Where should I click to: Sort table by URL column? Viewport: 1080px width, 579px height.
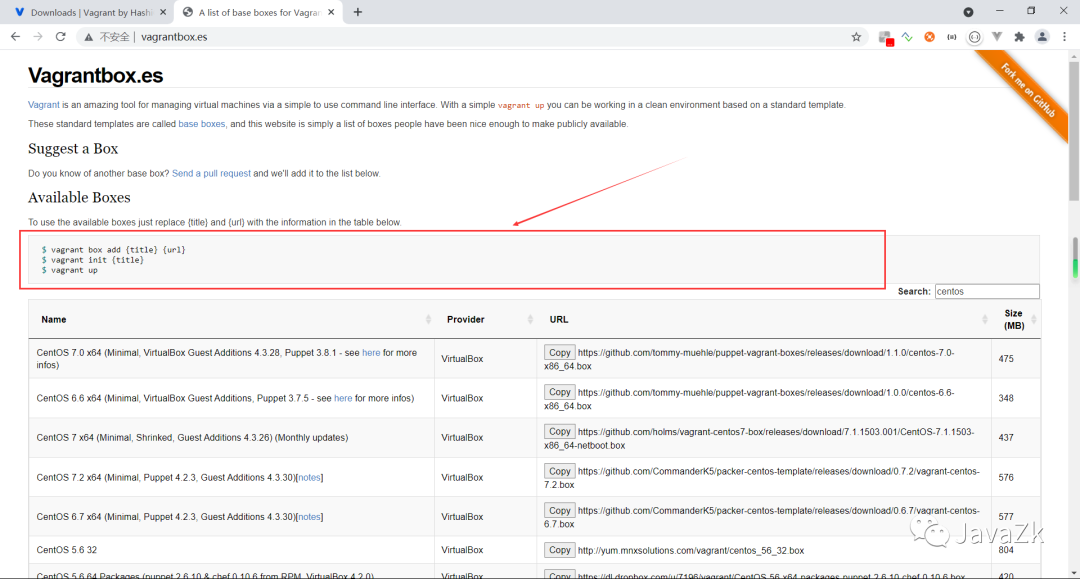[x=764, y=319]
